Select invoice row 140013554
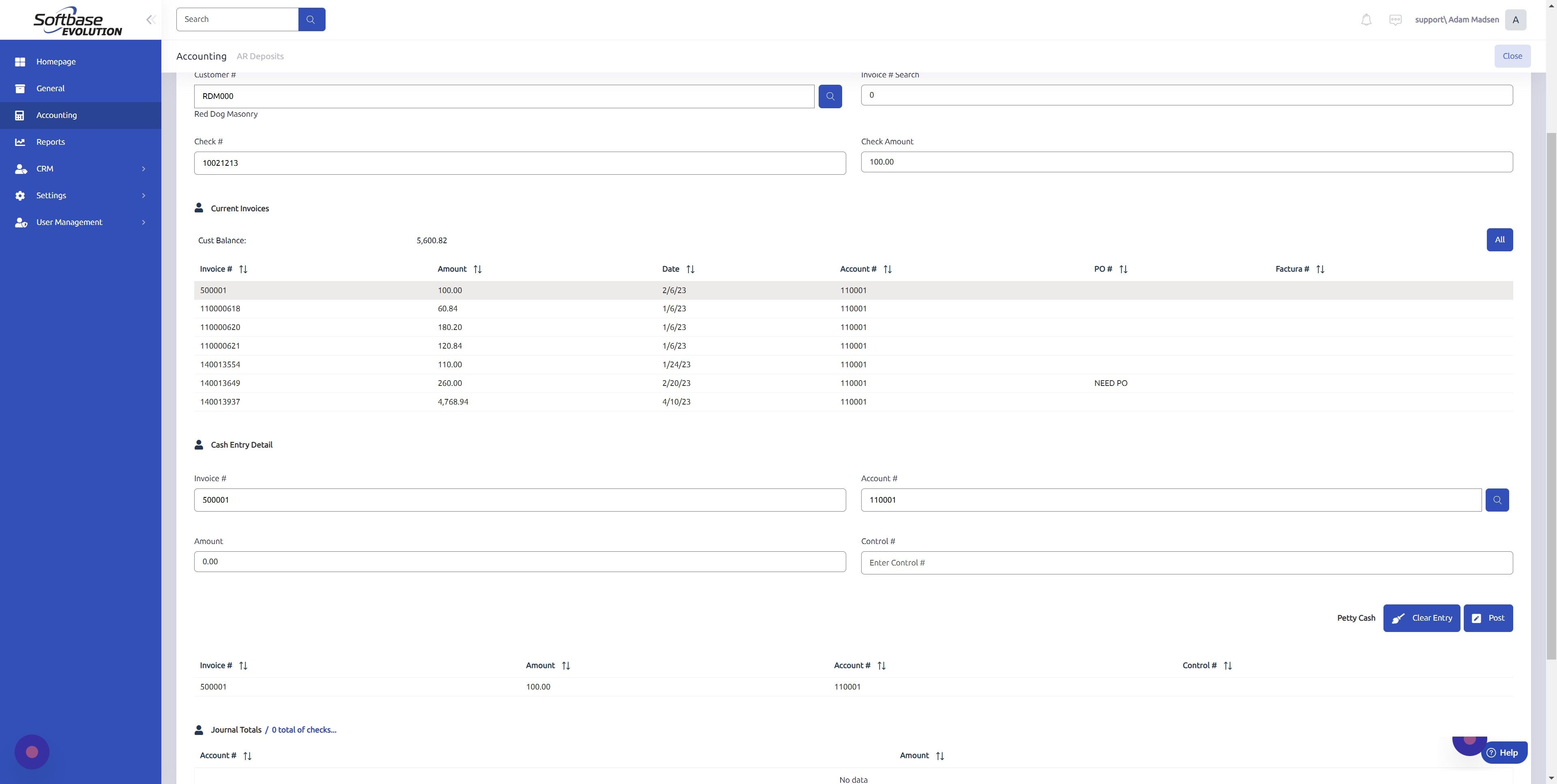1557x784 pixels. (854, 364)
